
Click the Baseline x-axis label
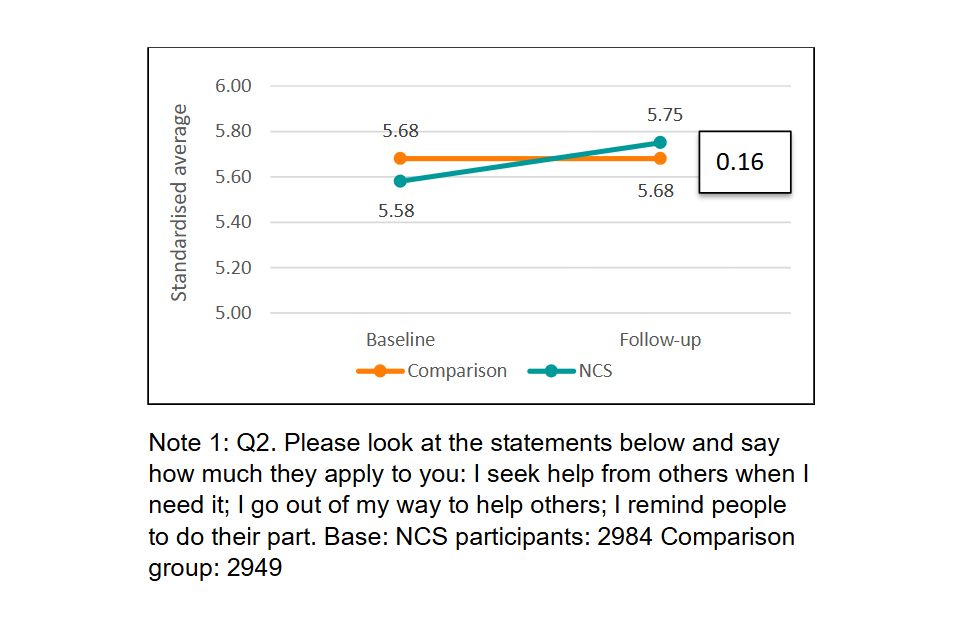(x=400, y=340)
